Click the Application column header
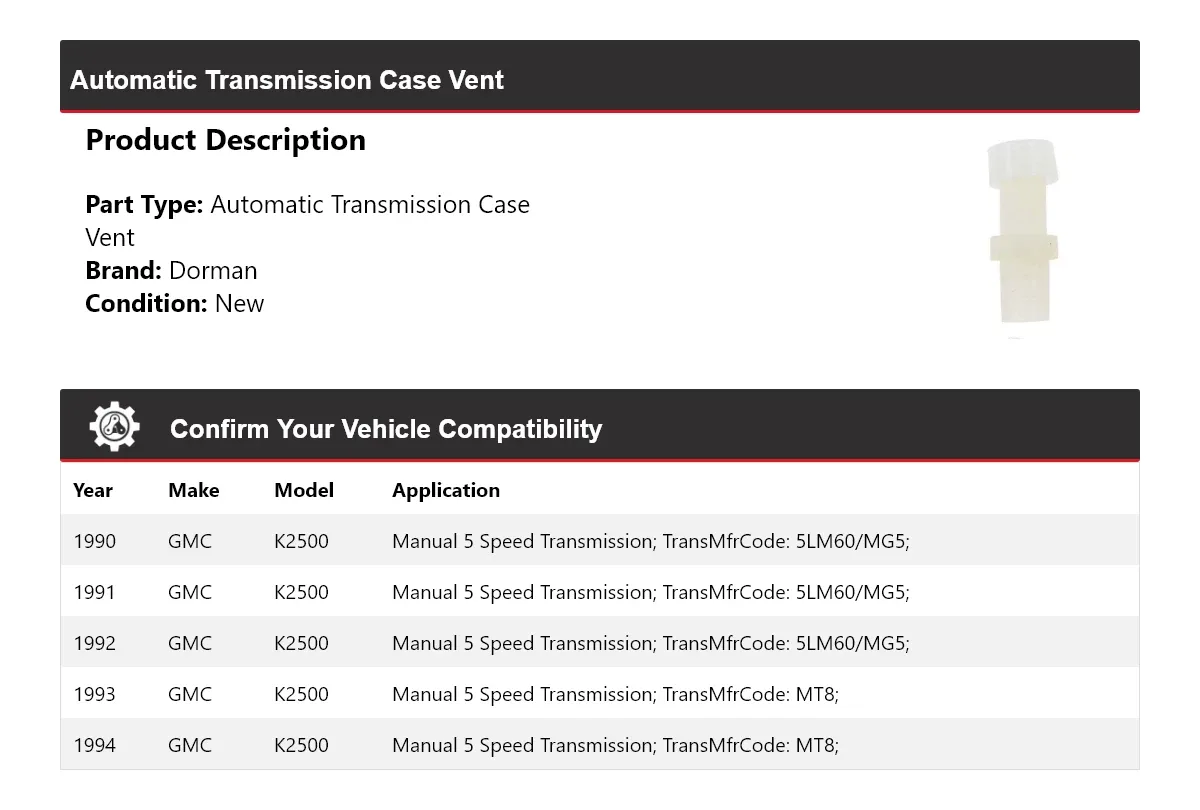1200x810 pixels. [446, 490]
